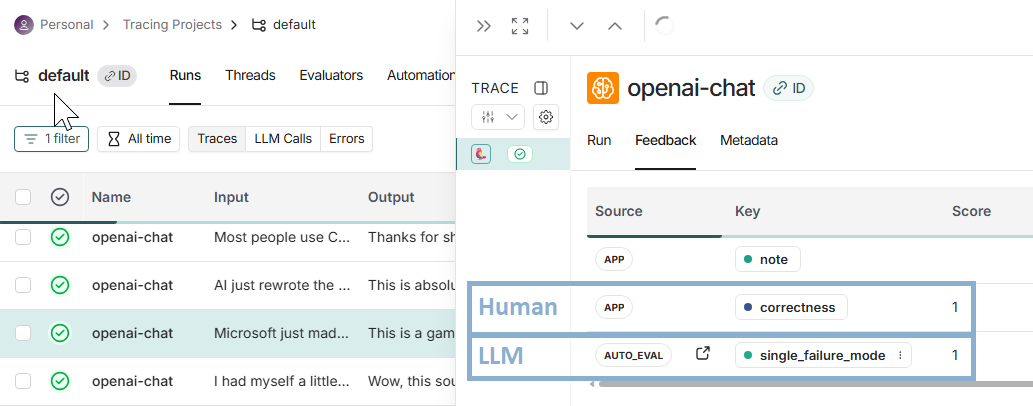Click the correctness feedback key tag
The width and height of the screenshot is (1033, 406).
(x=791, y=308)
